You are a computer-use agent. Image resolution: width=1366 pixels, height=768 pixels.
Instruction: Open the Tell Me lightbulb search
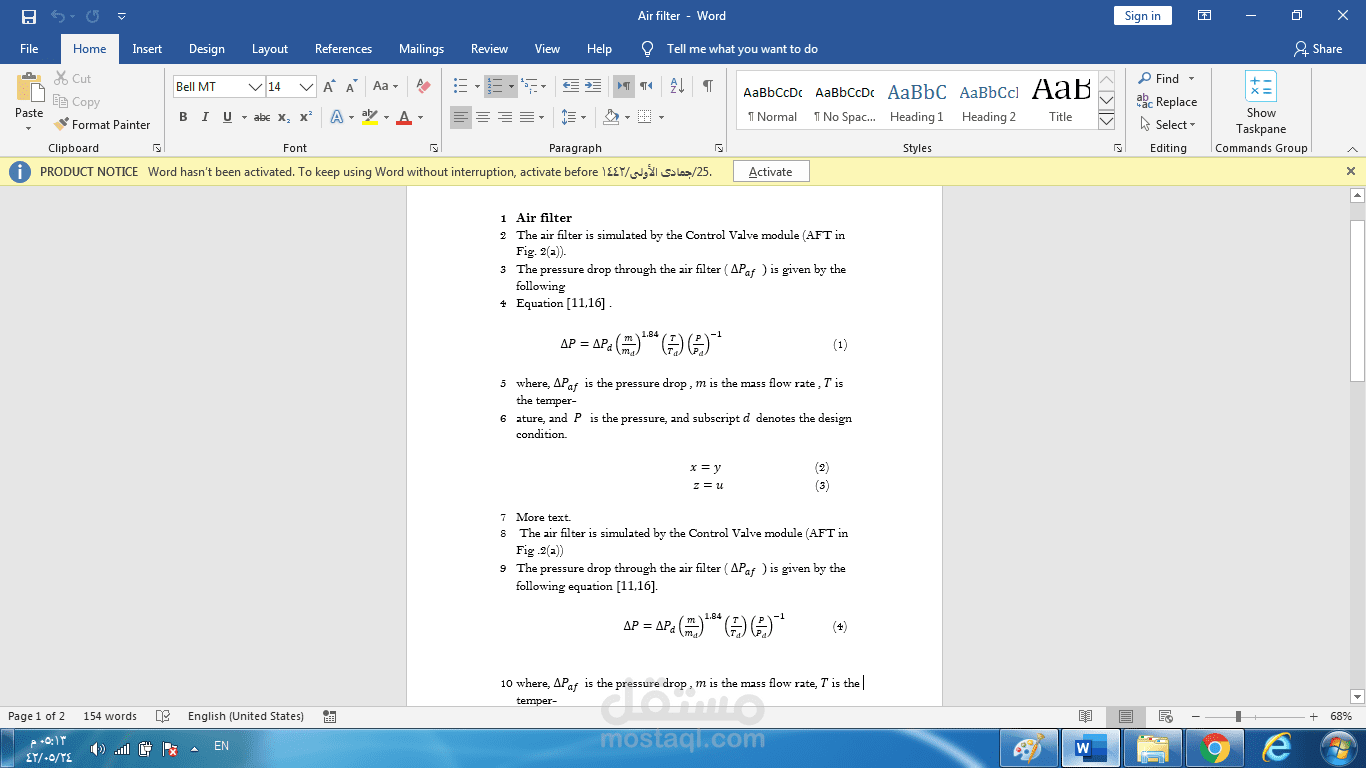pyautogui.click(x=647, y=49)
